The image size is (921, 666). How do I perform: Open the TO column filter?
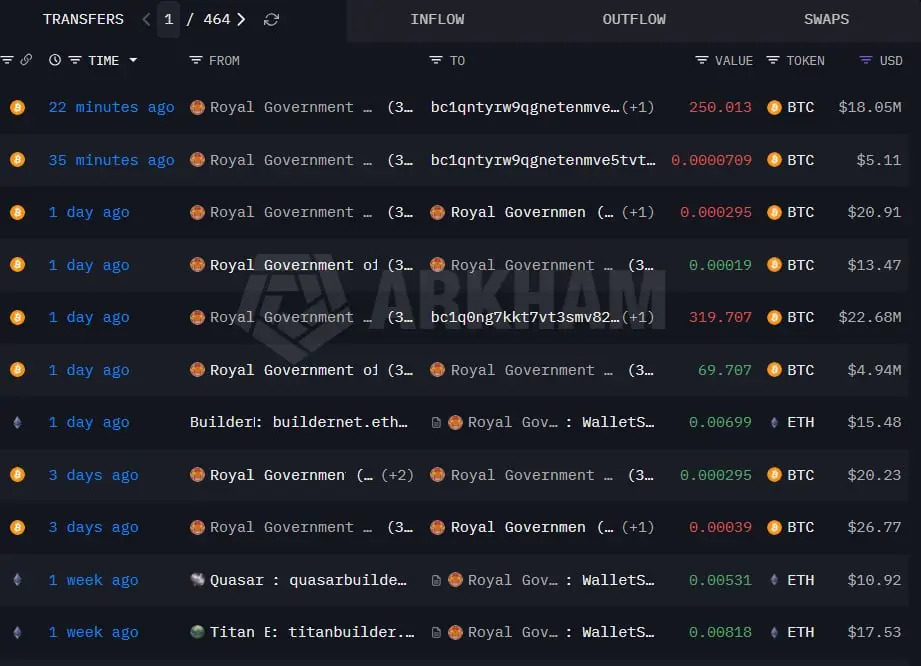435,60
